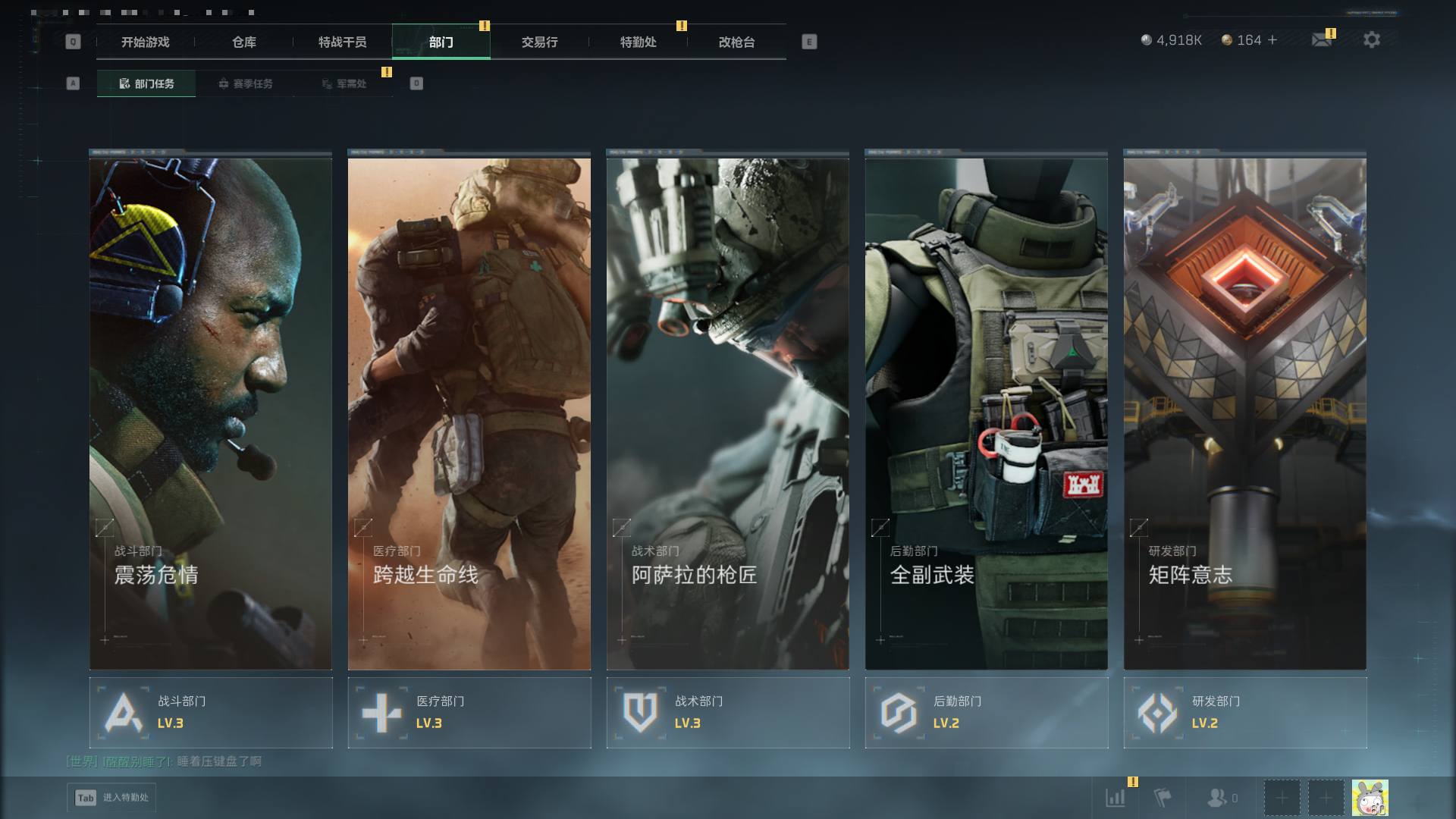Click the world chat message line
The image size is (1456, 819).
164,761
